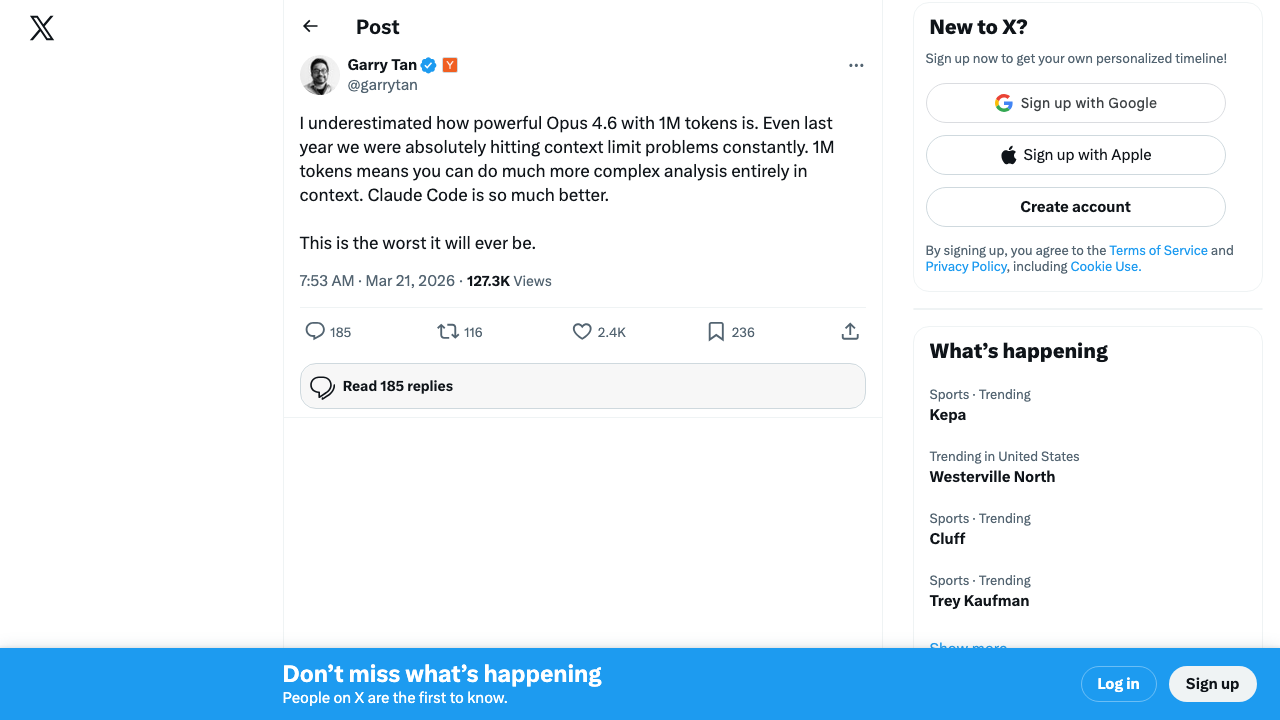The width and height of the screenshot is (1280, 720).
Task: Open the Kepa trending topic
Action: point(948,415)
